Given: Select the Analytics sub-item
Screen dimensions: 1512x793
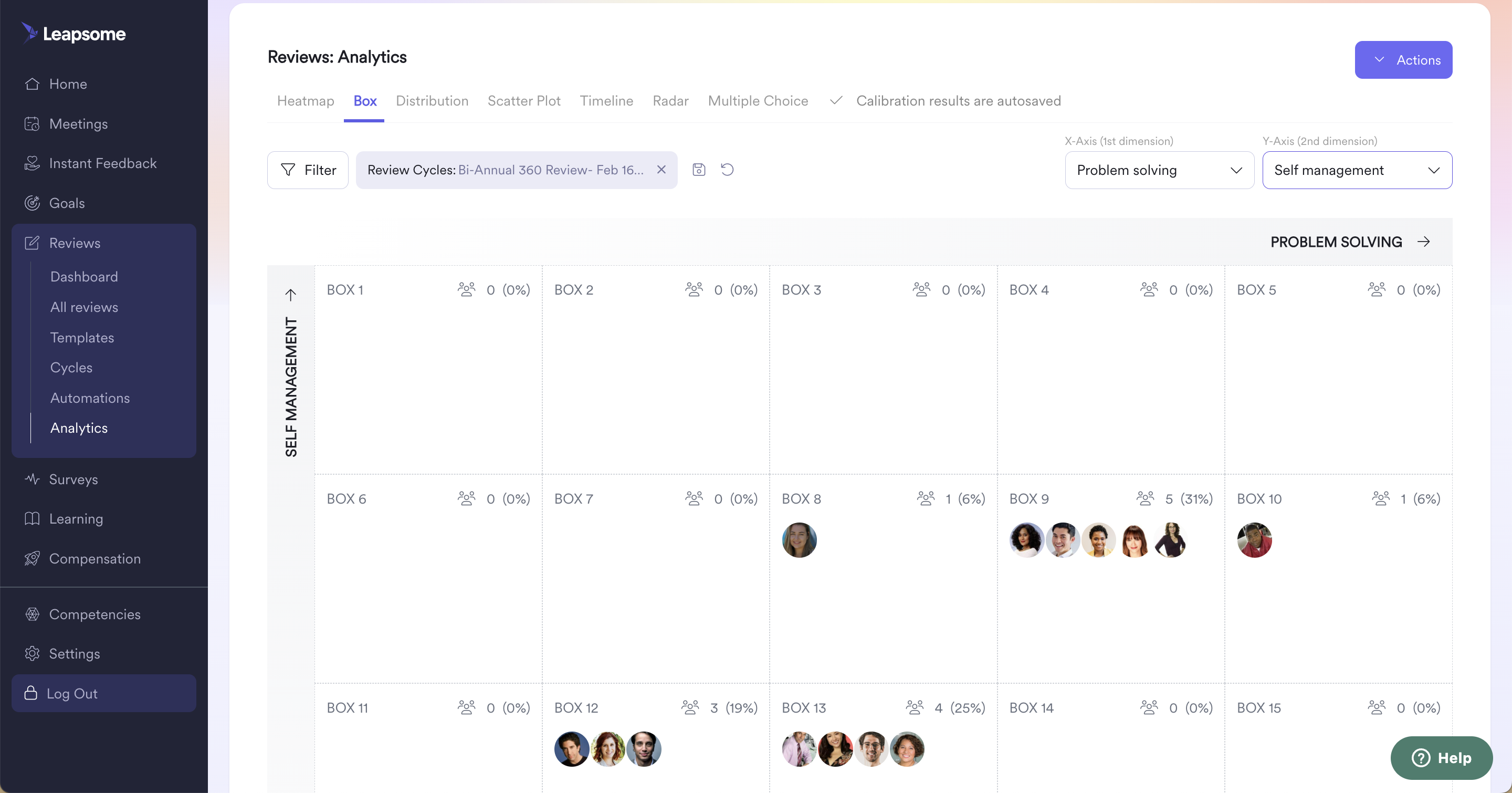Looking at the screenshot, I should point(79,428).
